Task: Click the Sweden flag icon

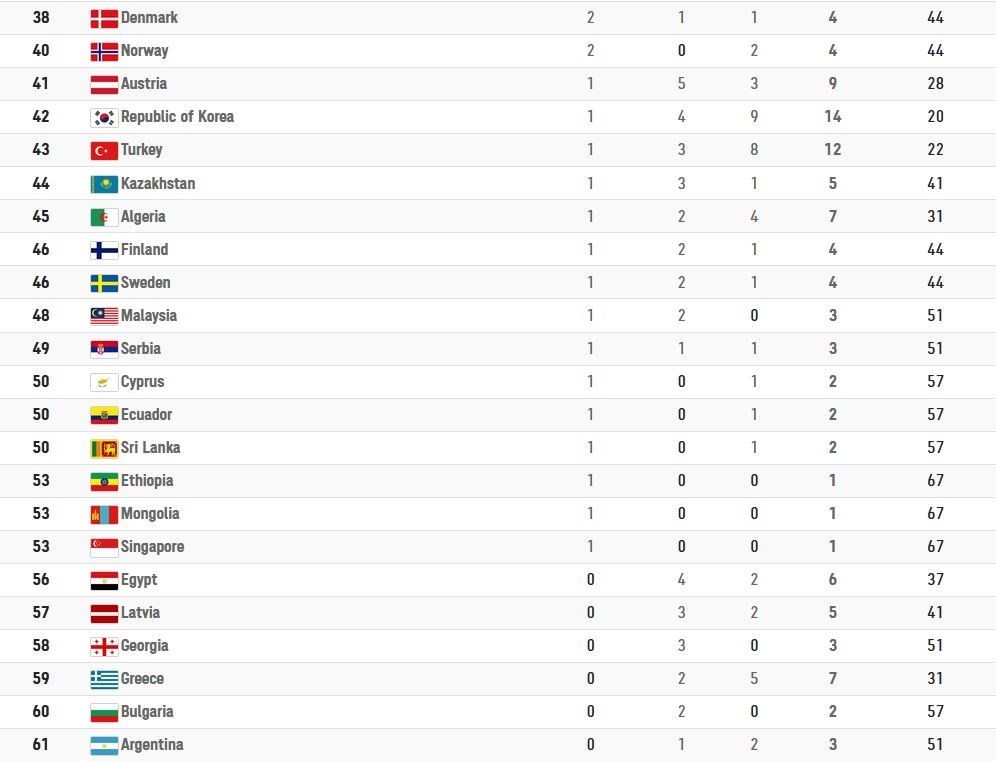Action: click(104, 283)
